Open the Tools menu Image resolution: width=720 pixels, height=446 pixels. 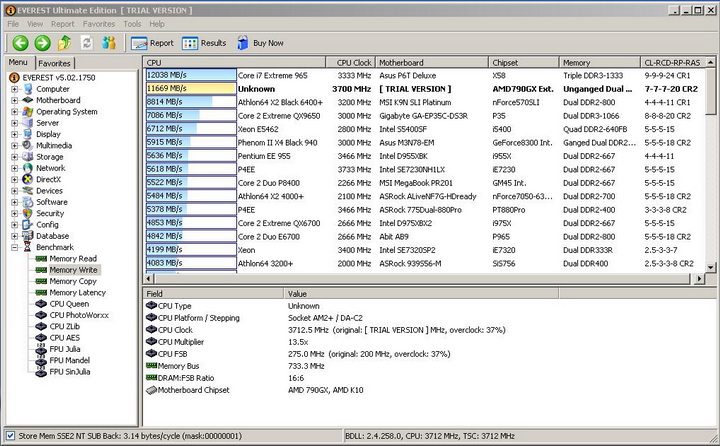(x=132, y=23)
